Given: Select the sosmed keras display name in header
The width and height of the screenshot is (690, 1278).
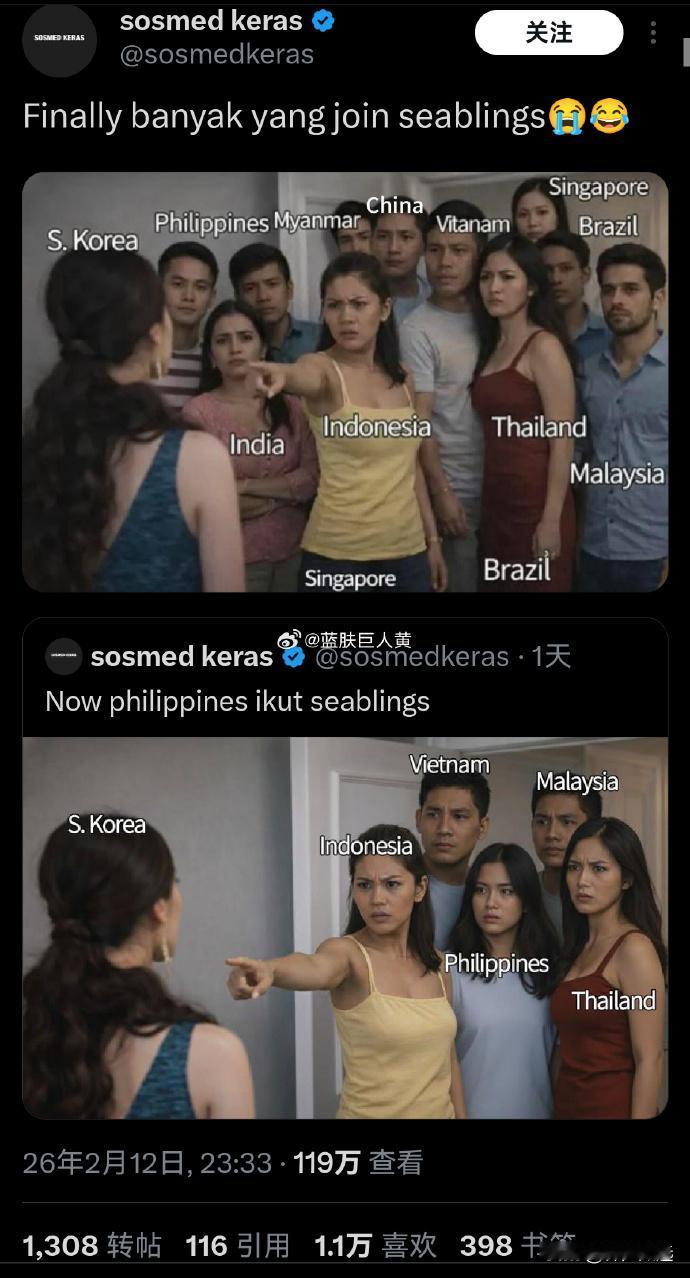Looking at the screenshot, I should click(x=211, y=20).
